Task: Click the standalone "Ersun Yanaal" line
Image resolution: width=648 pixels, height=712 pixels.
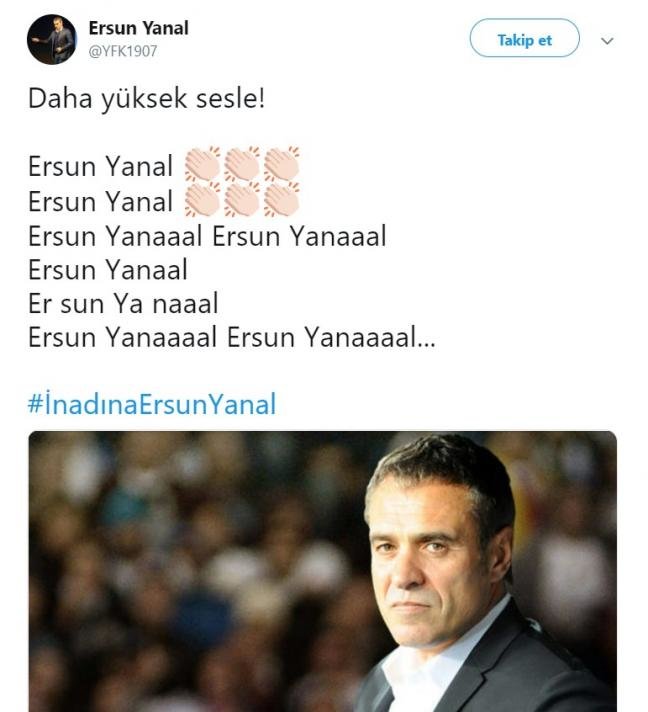Action: pyautogui.click(x=108, y=270)
